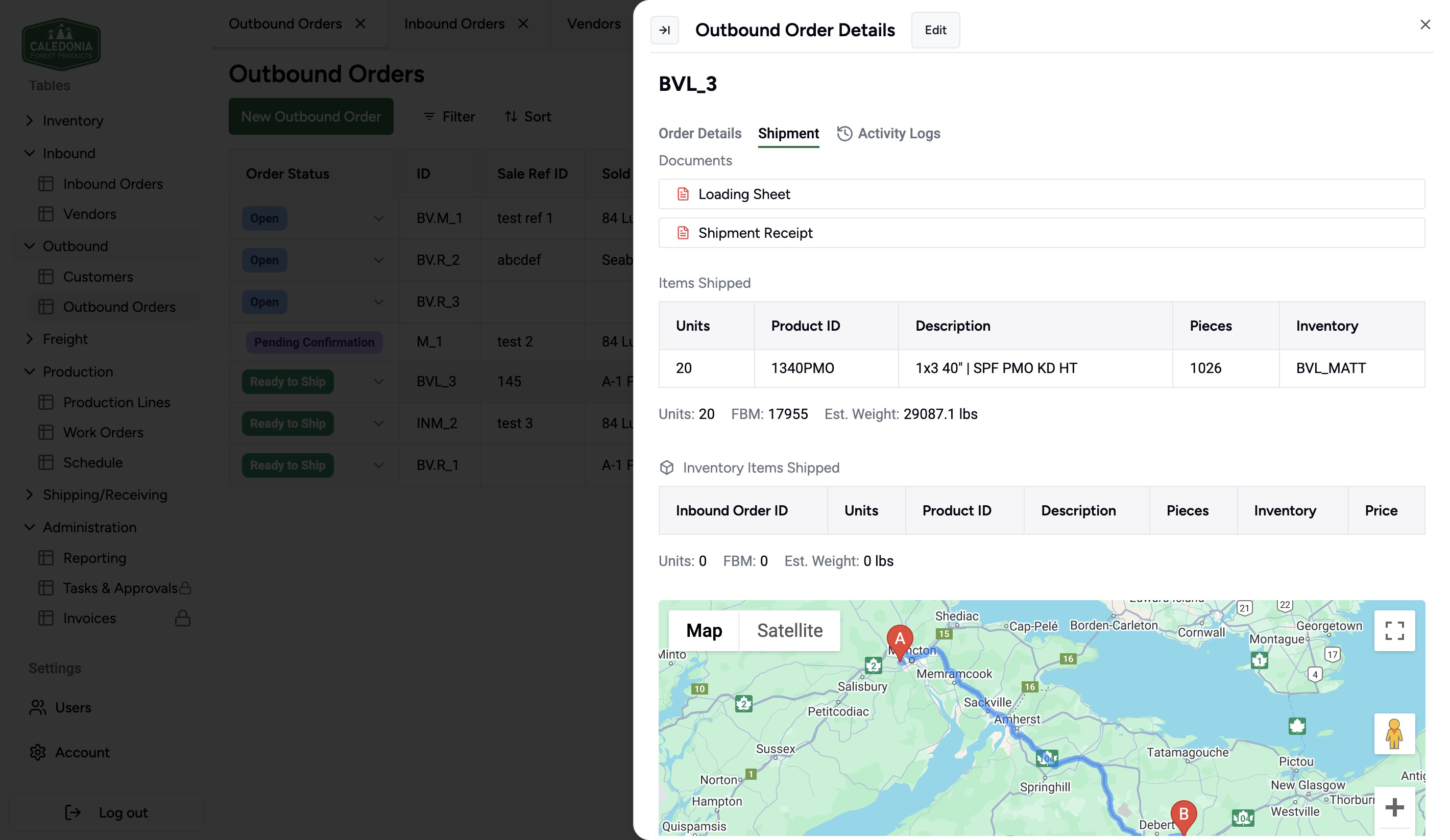Click map marker B
Image resolution: width=1450 pixels, height=840 pixels.
point(1183,817)
